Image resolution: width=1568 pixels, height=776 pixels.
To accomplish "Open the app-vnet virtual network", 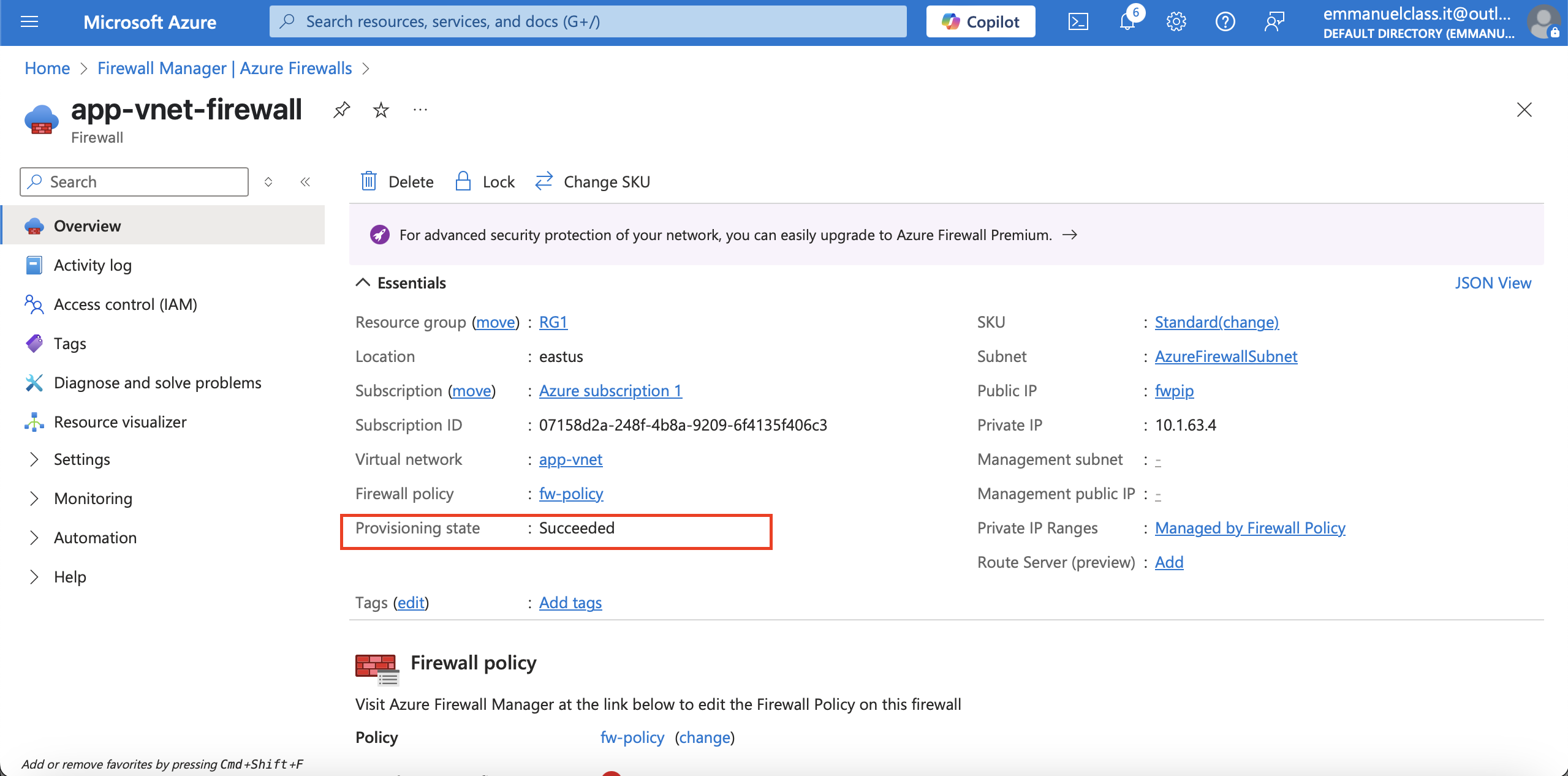I will coord(570,459).
